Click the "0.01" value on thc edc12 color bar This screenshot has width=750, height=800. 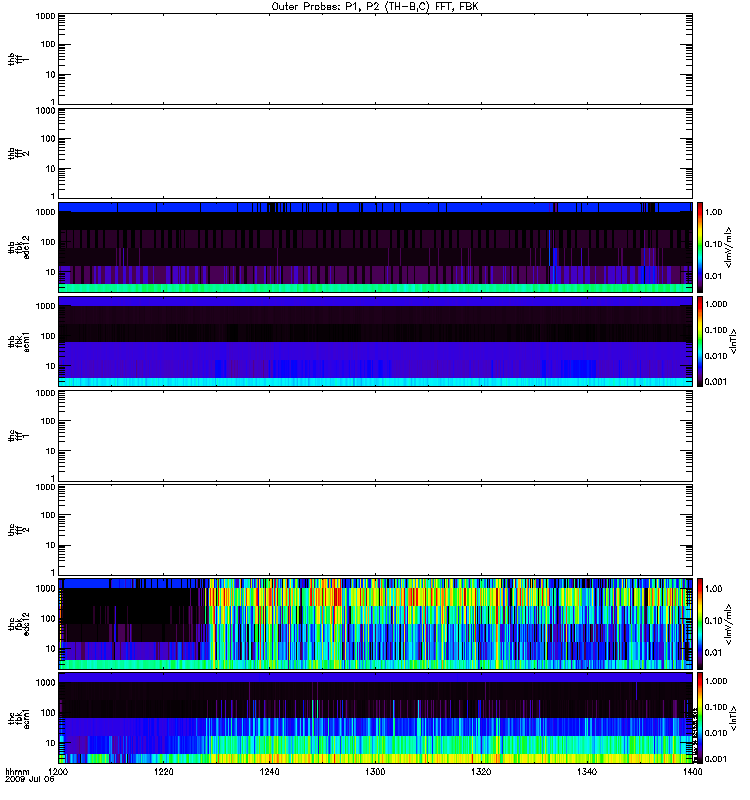tap(713, 653)
